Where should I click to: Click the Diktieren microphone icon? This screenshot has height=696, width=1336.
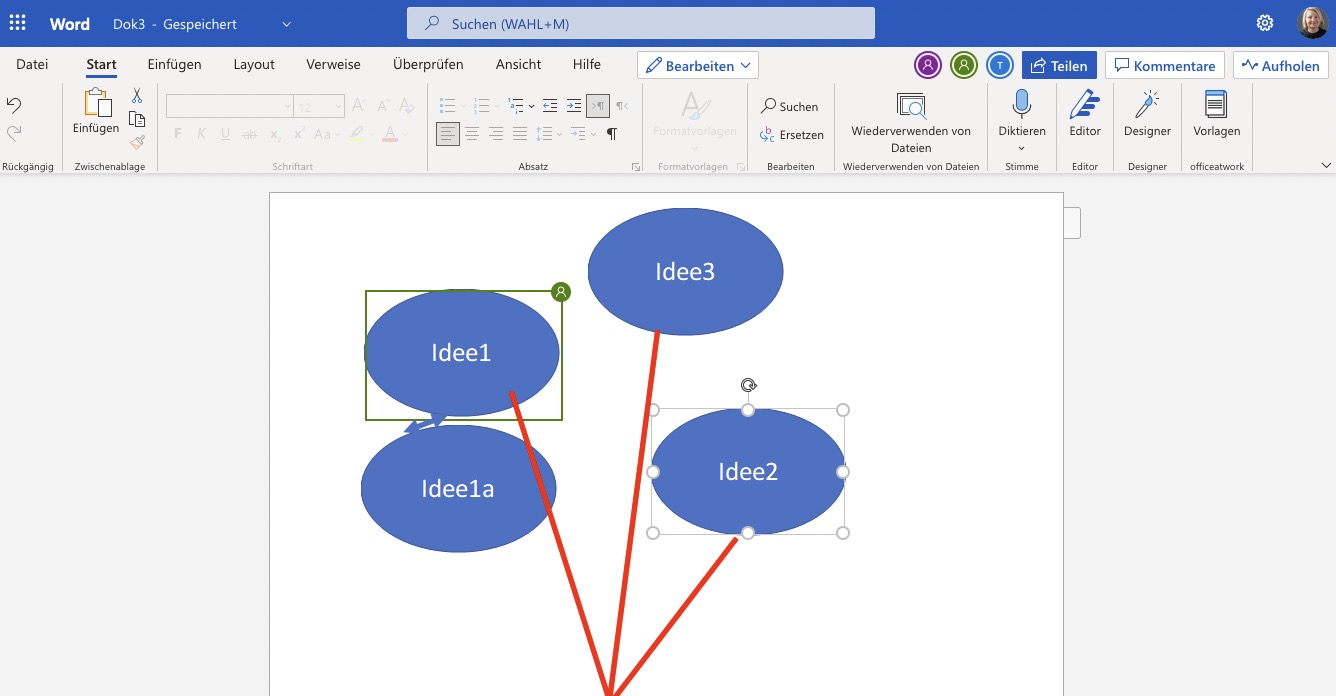[x=1021, y=105]
